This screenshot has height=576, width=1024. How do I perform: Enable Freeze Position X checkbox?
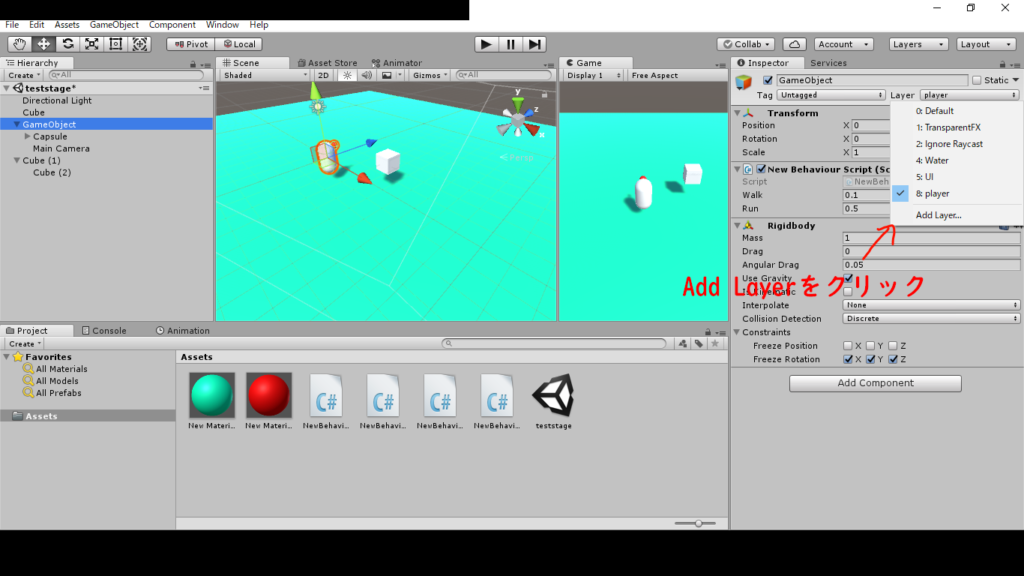pos(847,346)
